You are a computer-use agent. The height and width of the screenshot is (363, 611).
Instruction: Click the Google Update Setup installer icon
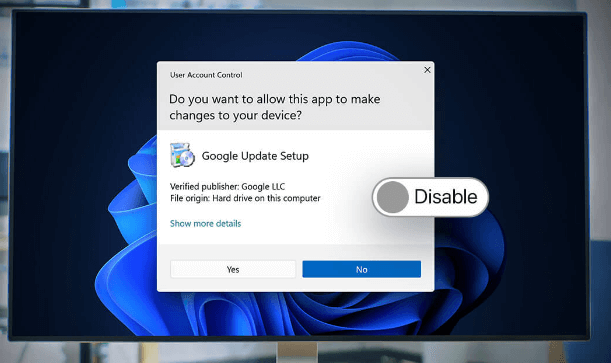coord(182,155)
